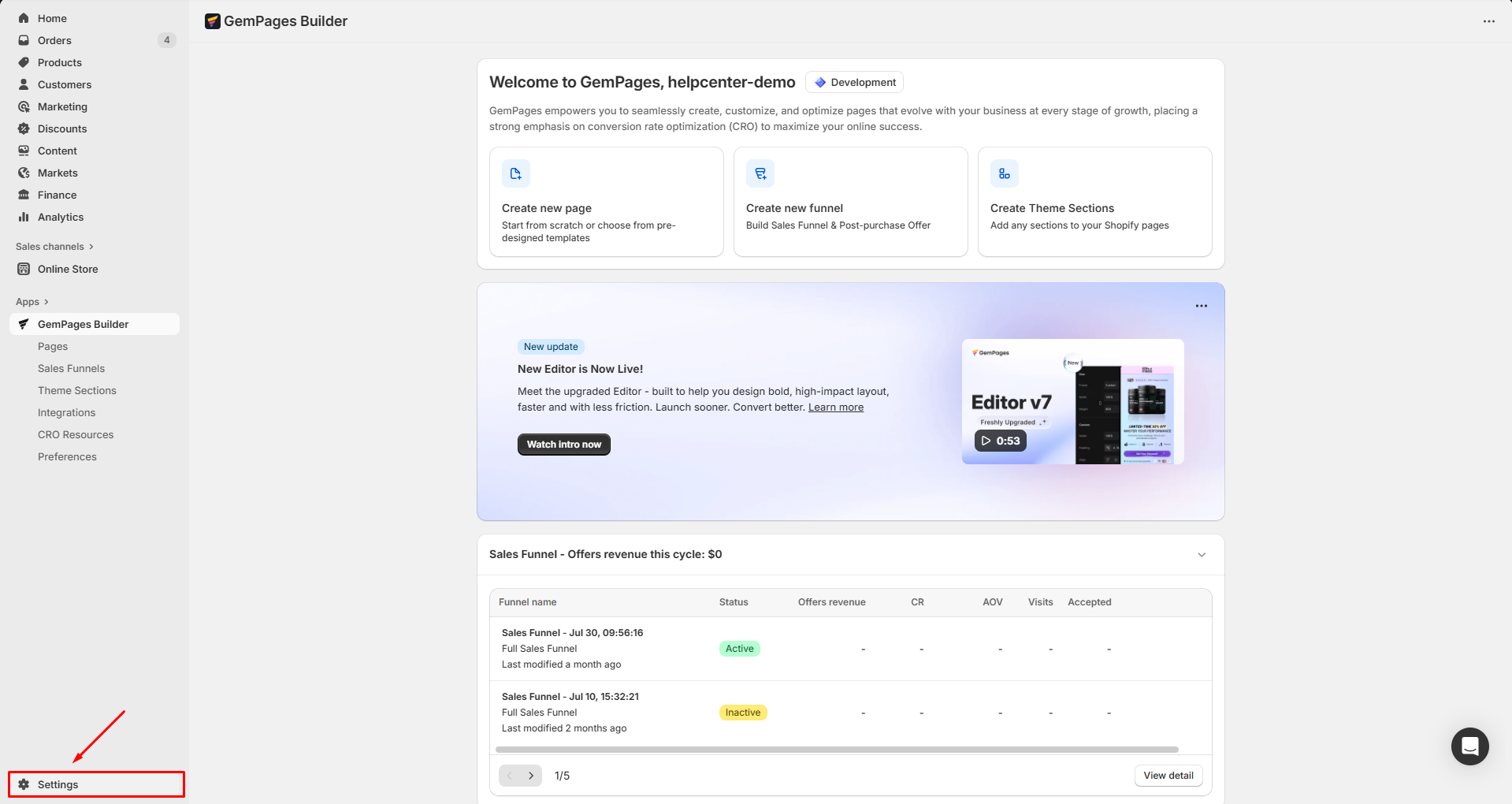Click the Create Theme Sections icon
This screenshot has height=804, width=1512.
point(1004,173)
